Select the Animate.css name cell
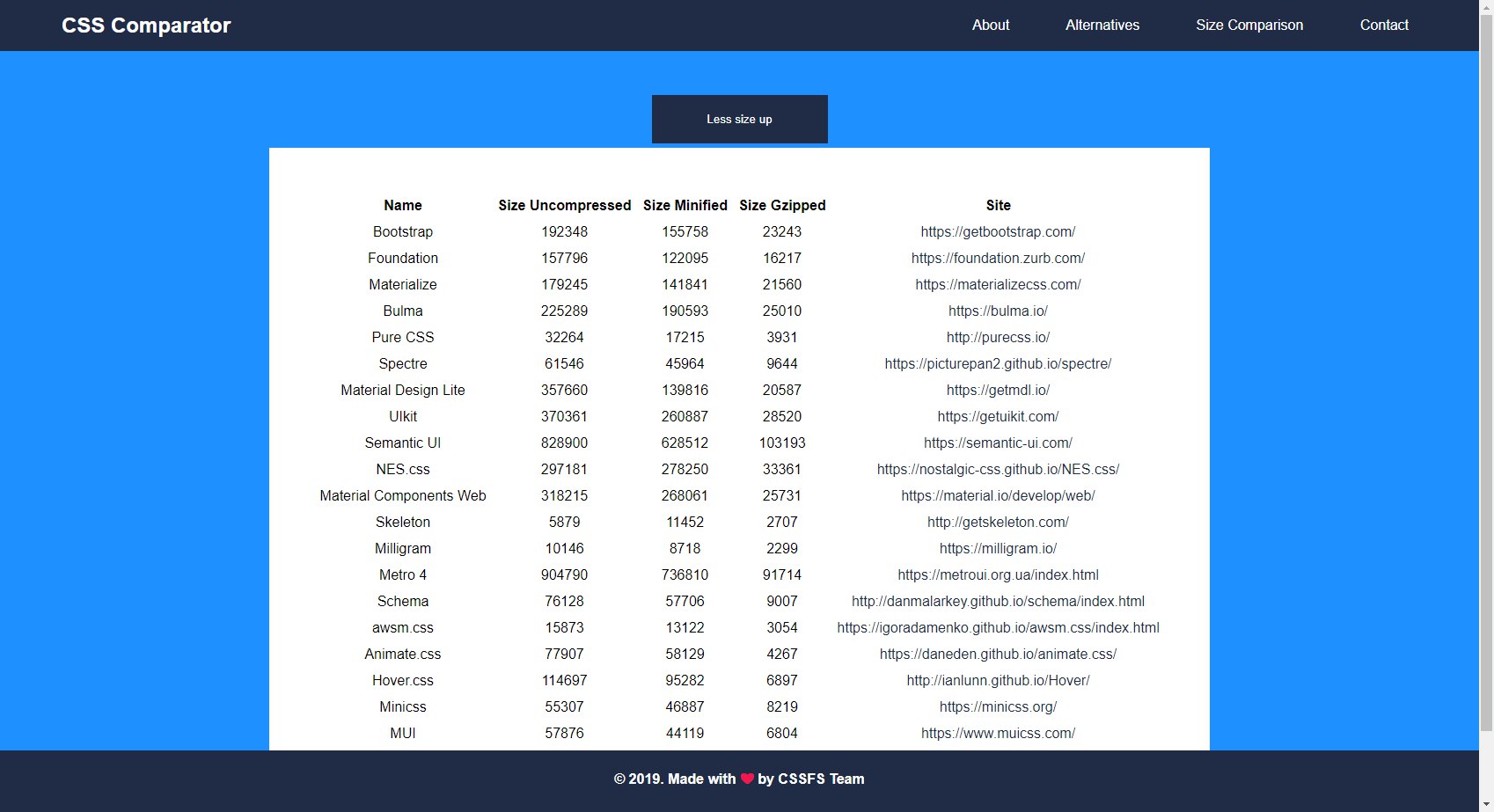Viewport: 1494px width, 812px height. 403,654
